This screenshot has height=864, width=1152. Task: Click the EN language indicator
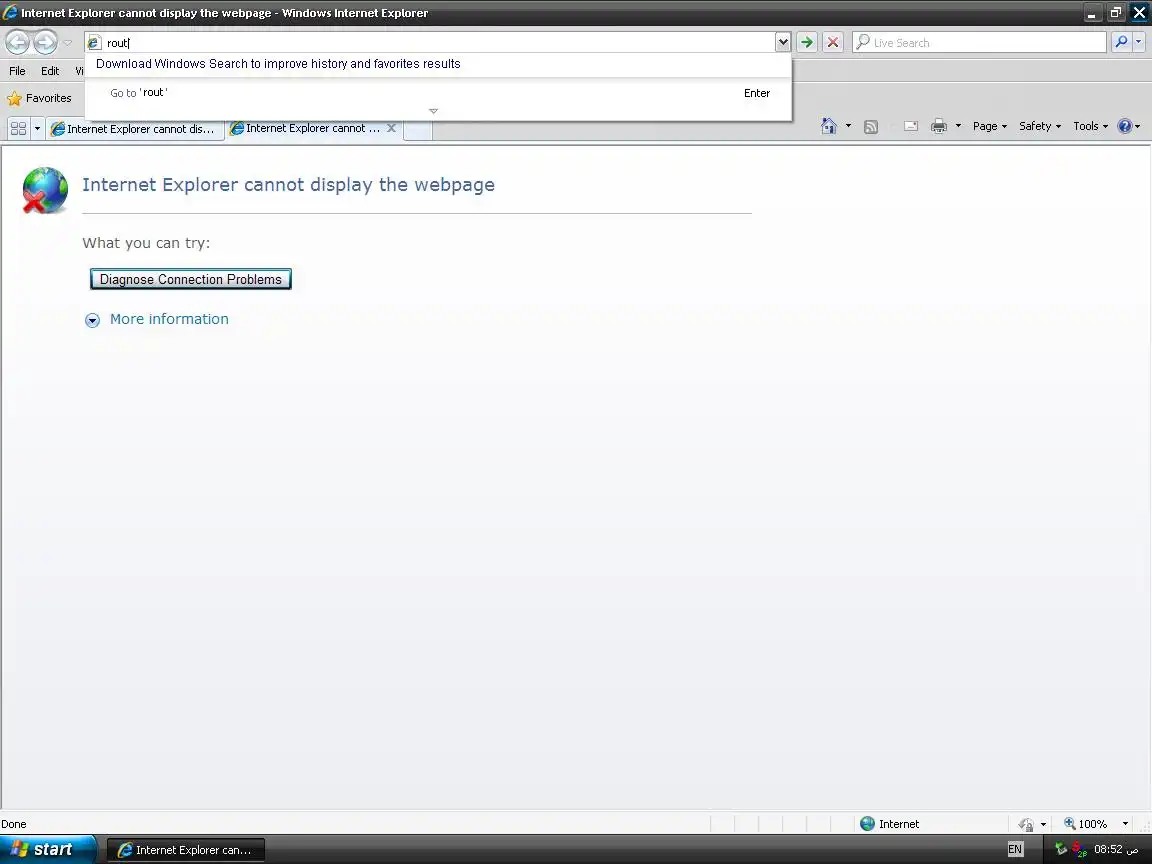1015,849
